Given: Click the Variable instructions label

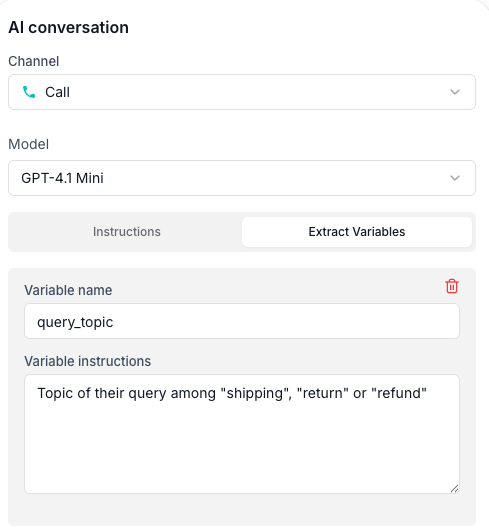Looking at the screenshot, I should 87,361.
